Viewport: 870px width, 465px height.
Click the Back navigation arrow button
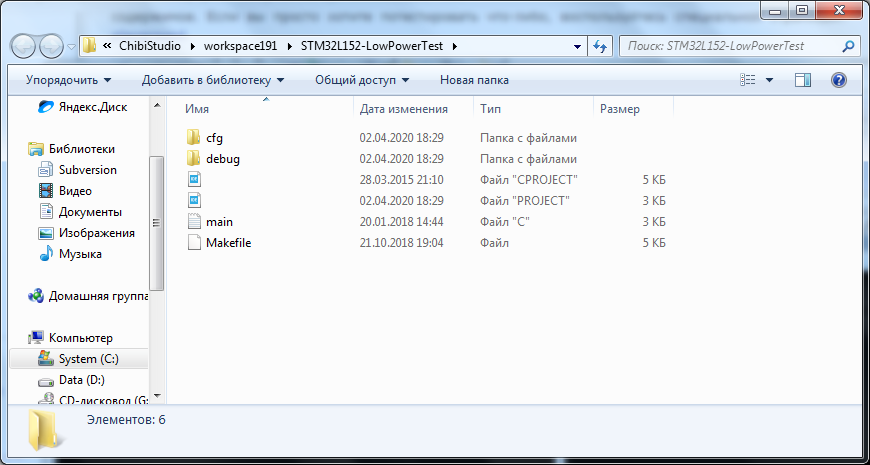pyautogui.click(x=25, y=46)
